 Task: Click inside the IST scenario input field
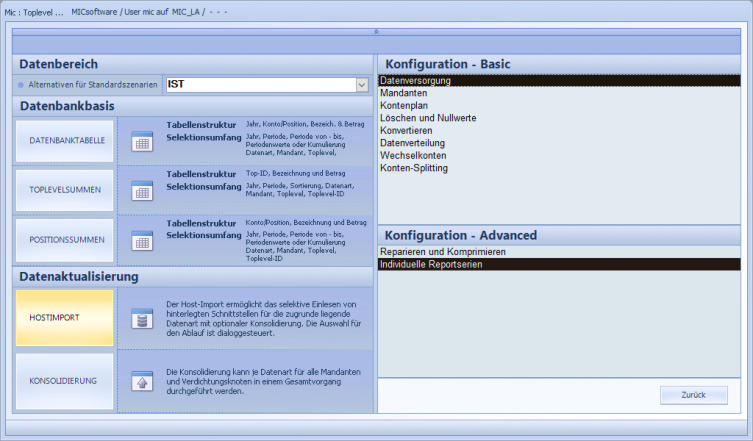click(x=258, y=85)
